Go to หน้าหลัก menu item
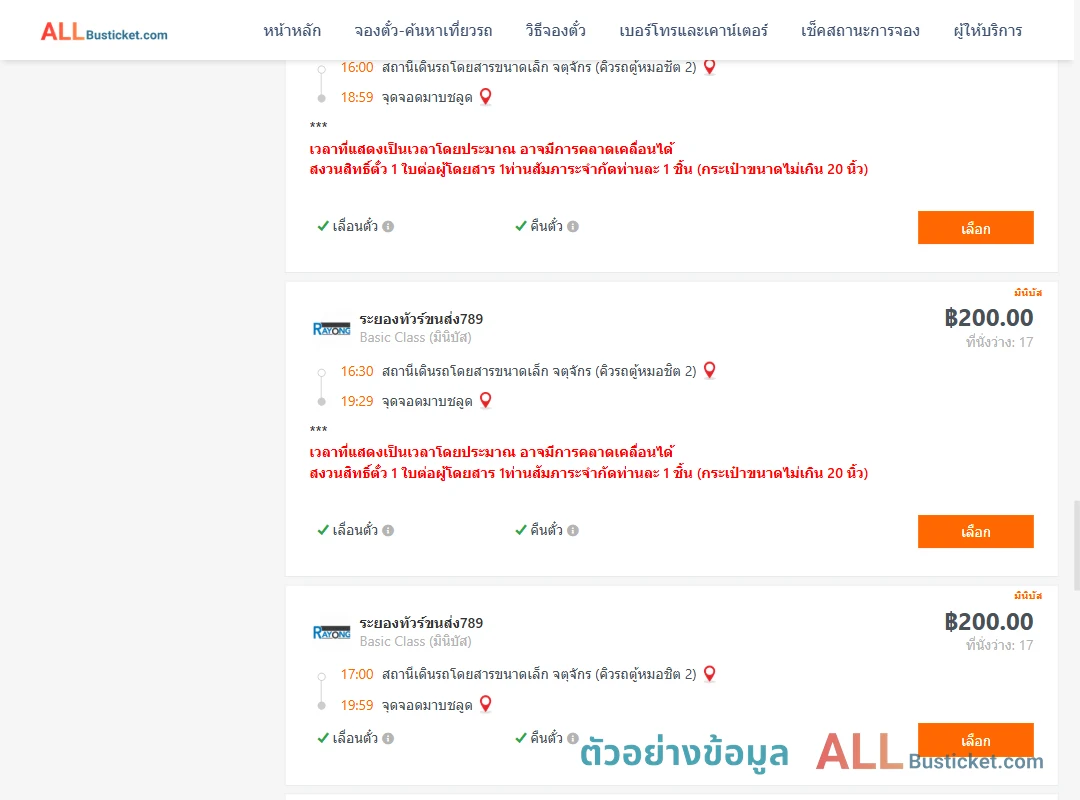Viewport: 1080px width, 800px height. [x=292, y=31]
